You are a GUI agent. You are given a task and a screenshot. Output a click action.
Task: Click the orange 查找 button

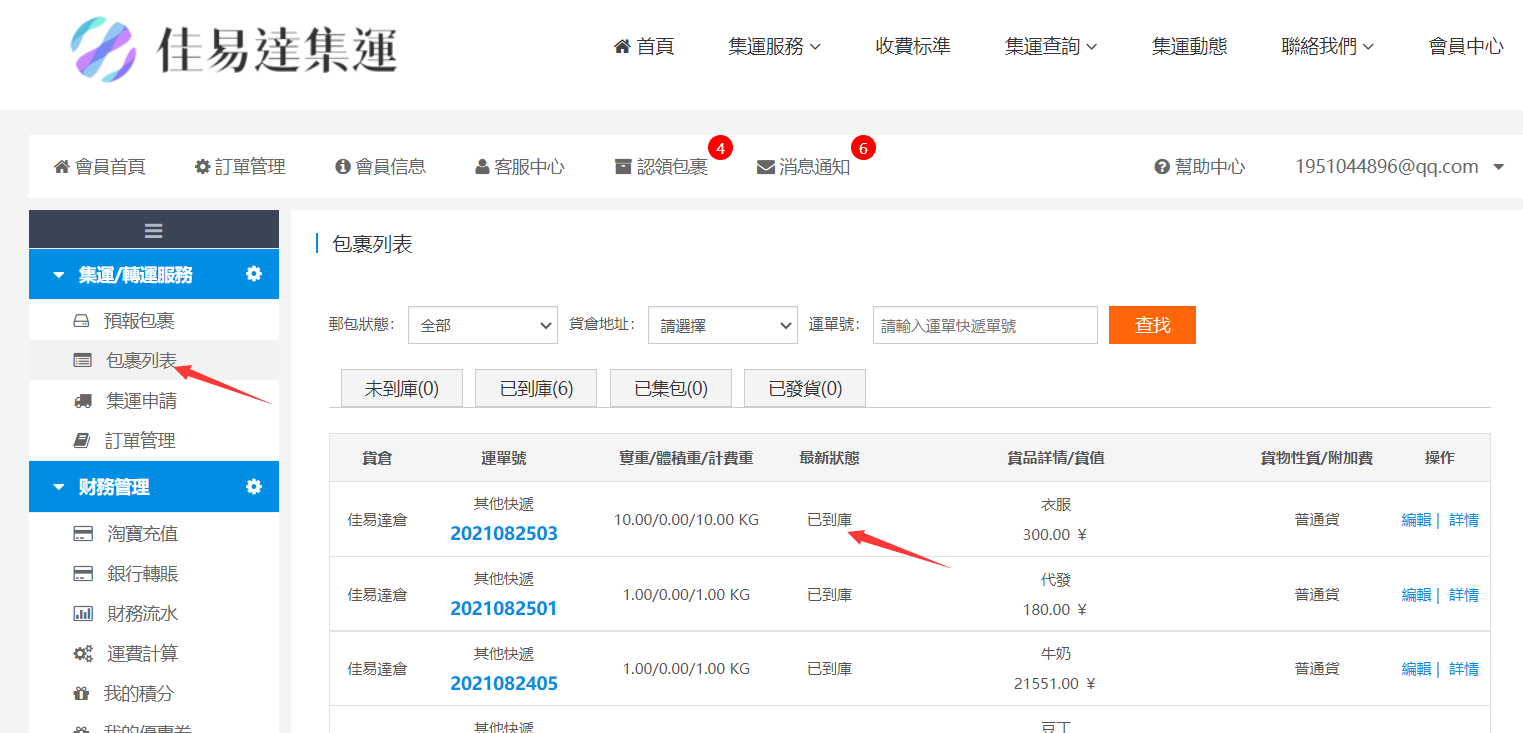(x=1152, y=325)
